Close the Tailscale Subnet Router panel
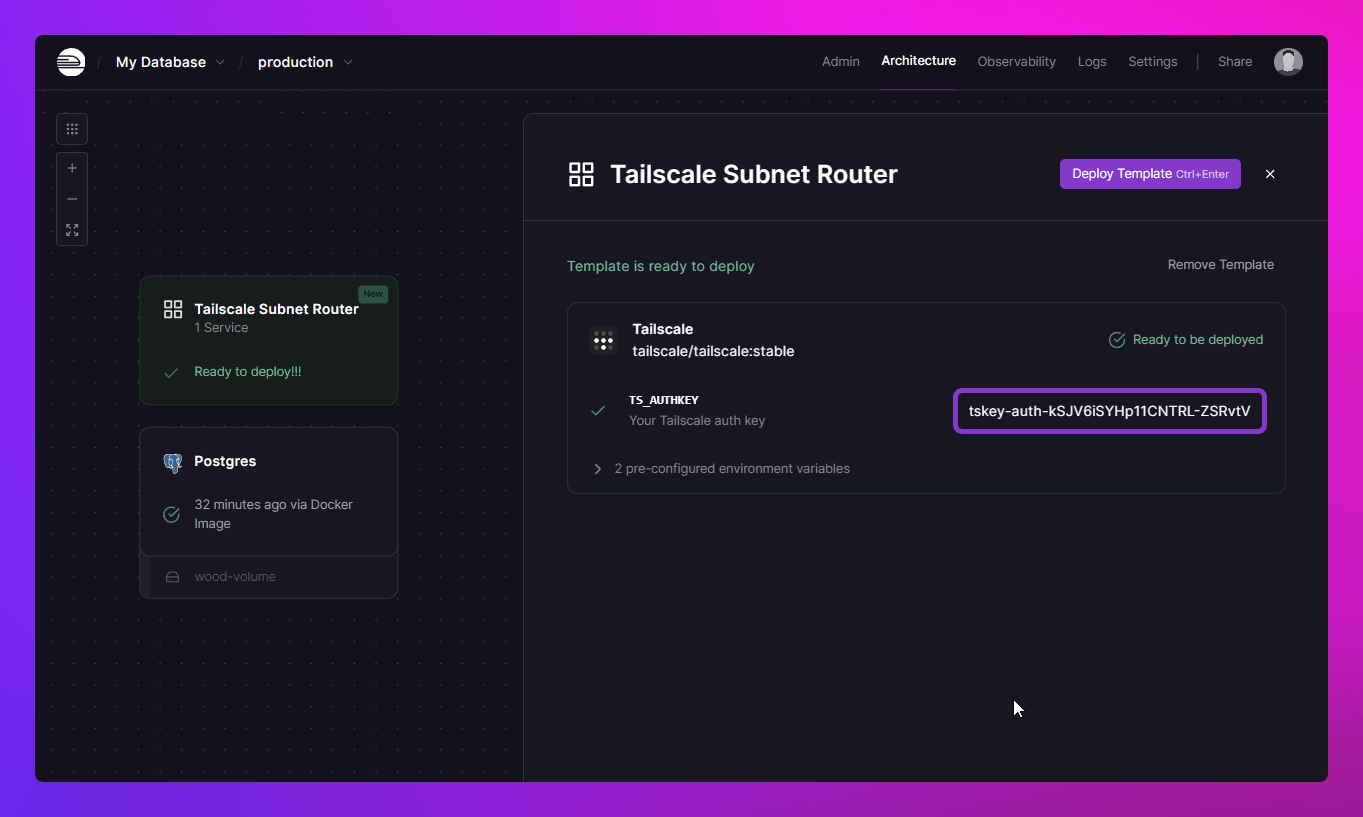This screenshot has height=817, width=1363. pos(1270,174)
